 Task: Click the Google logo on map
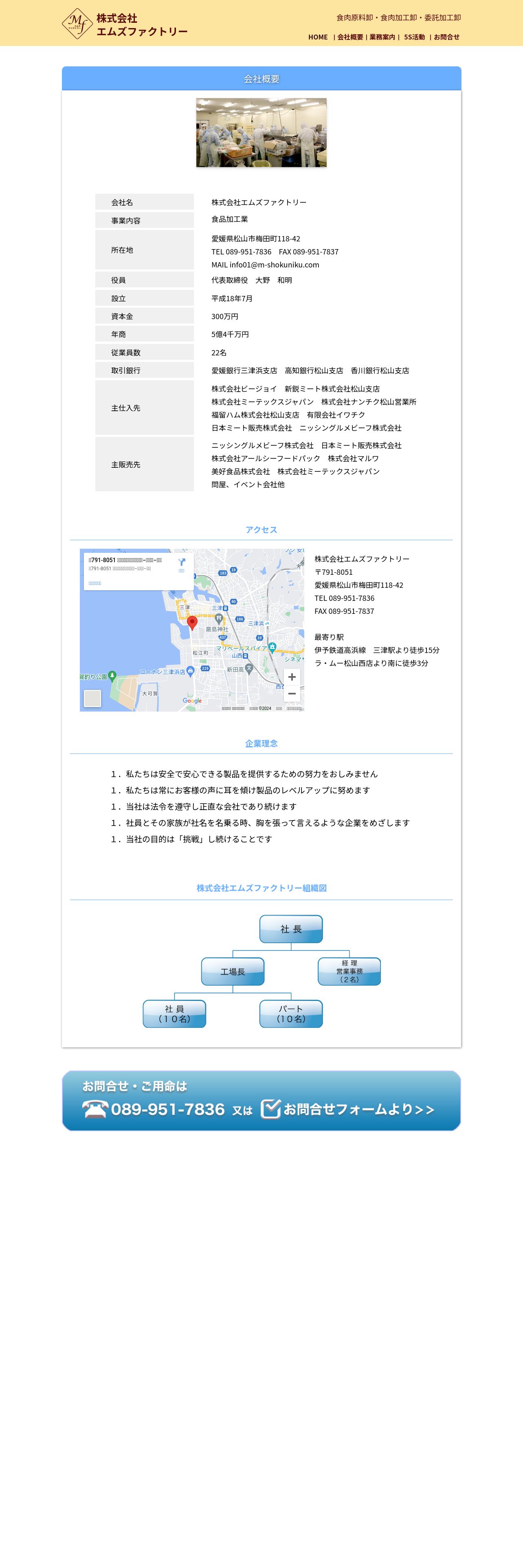pos(192,701)
